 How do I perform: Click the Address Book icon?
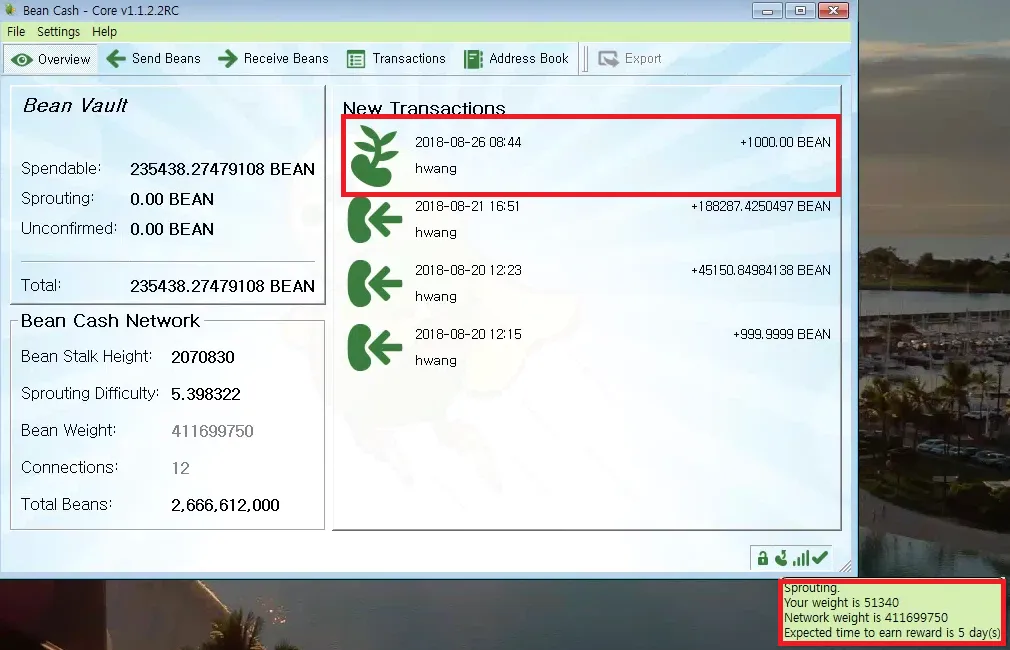pyautogui.click(x=473, y=59)
